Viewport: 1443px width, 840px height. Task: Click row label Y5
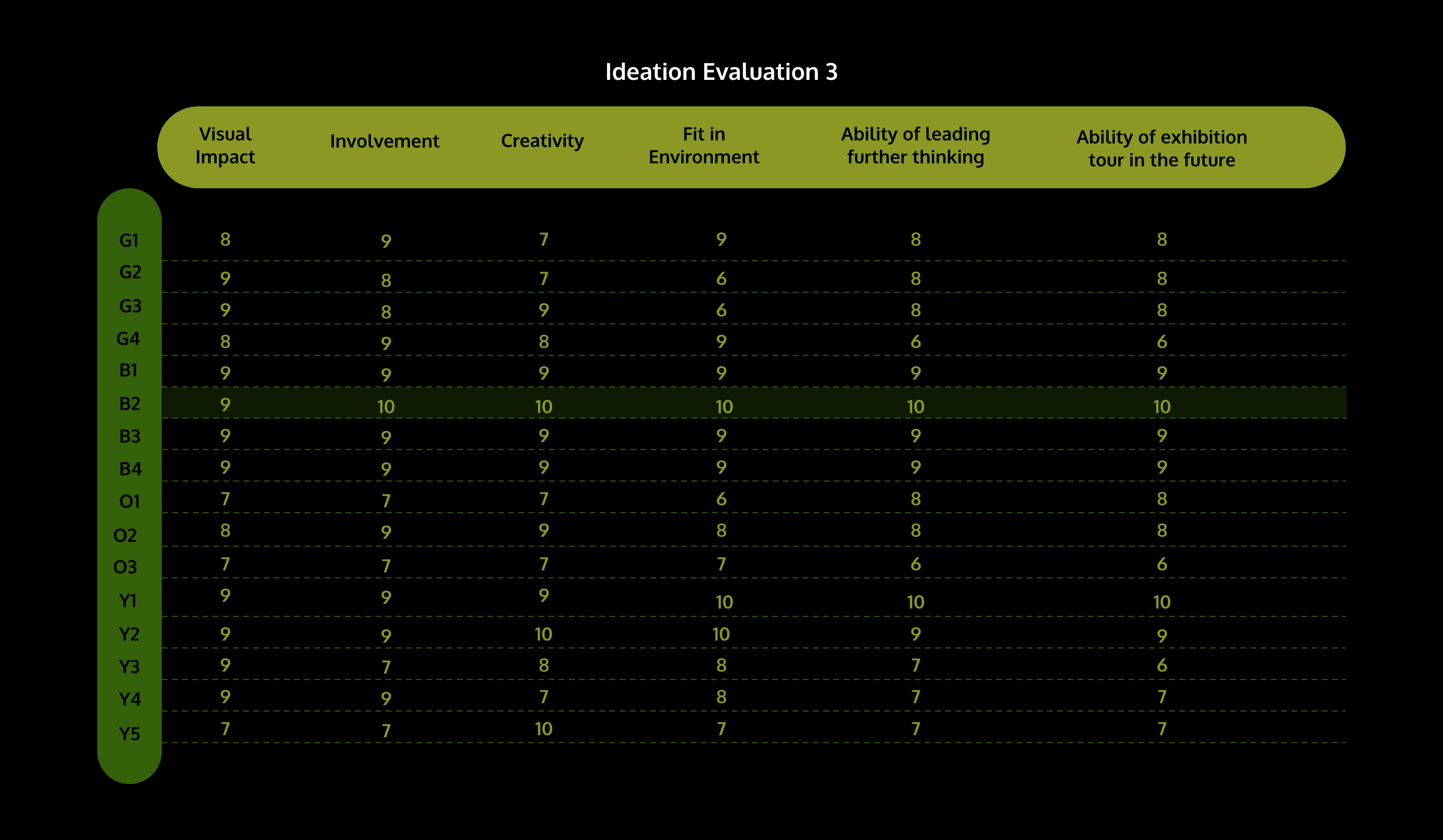point(129,734)
